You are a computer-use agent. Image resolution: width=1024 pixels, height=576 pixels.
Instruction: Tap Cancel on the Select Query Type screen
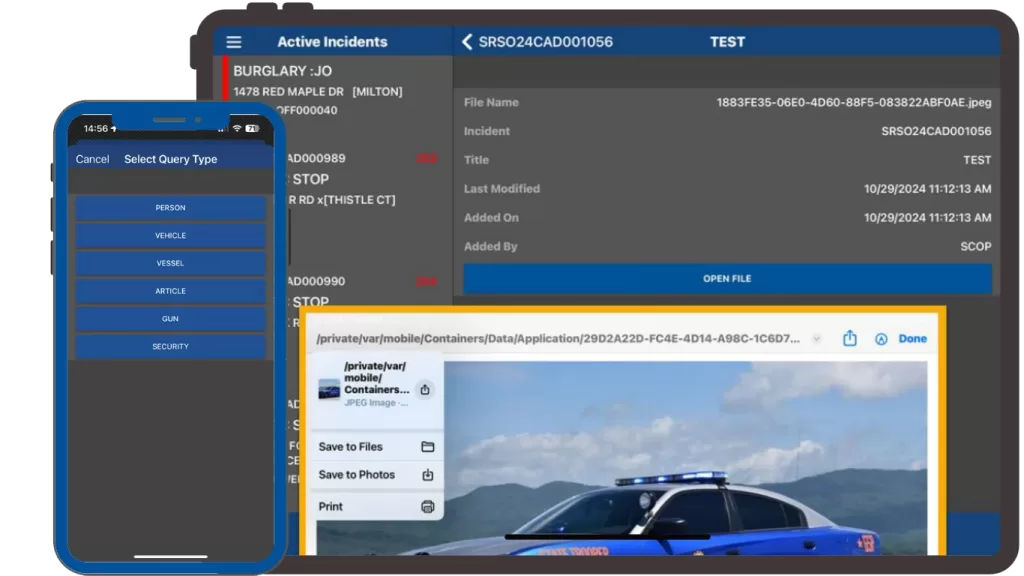click(92, 158)
